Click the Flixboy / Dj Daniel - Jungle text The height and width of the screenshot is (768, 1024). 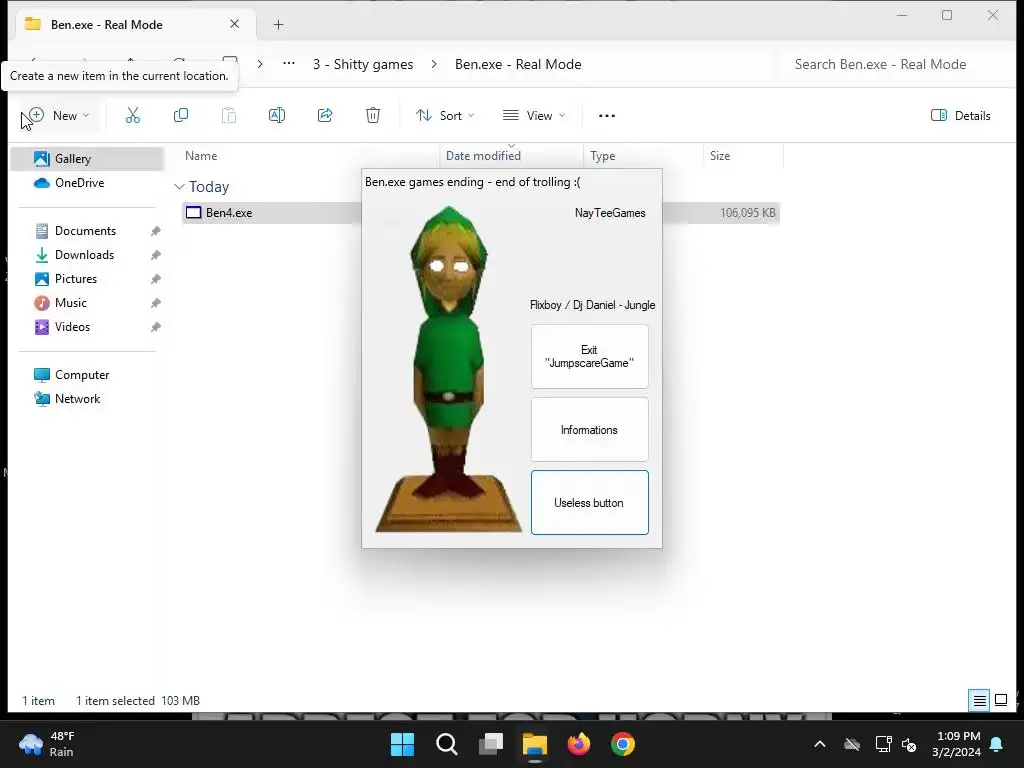tap(592, 305)
